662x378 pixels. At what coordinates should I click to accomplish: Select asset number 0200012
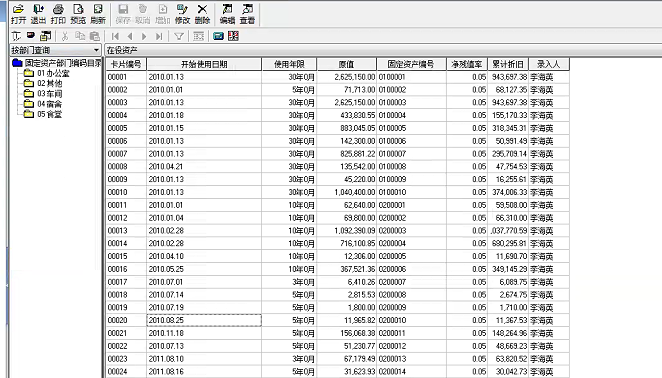click(x=411, y=346)
